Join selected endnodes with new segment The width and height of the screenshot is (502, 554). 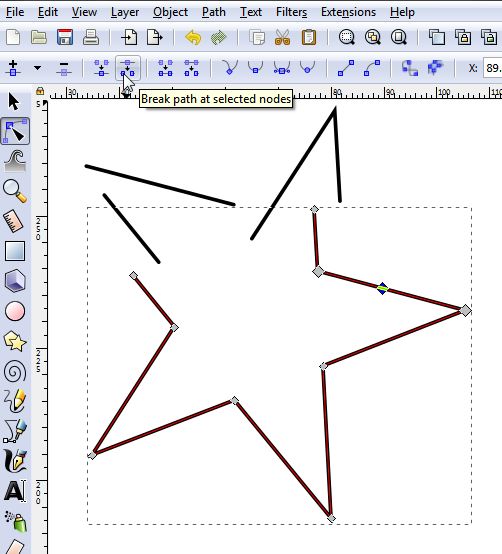(x=165, y=68)
